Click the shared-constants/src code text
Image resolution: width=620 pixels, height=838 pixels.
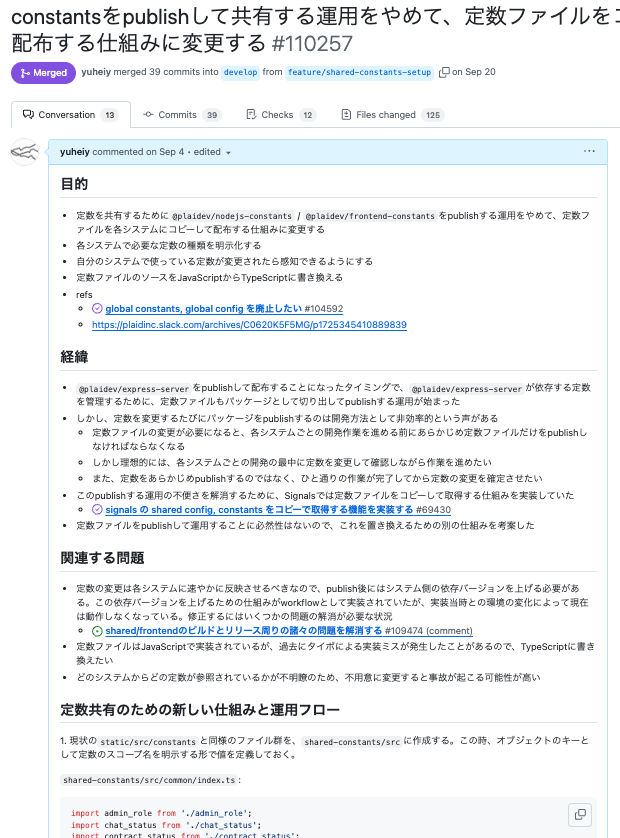click(x=352, y=742)
